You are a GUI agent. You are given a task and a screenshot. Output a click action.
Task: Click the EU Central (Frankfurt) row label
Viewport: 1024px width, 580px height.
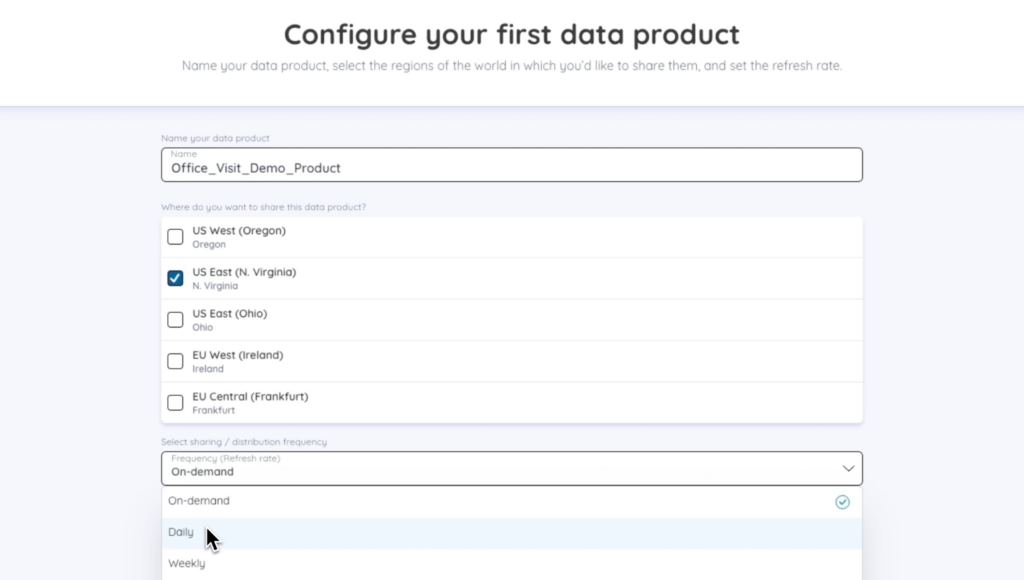coord(250,396)
